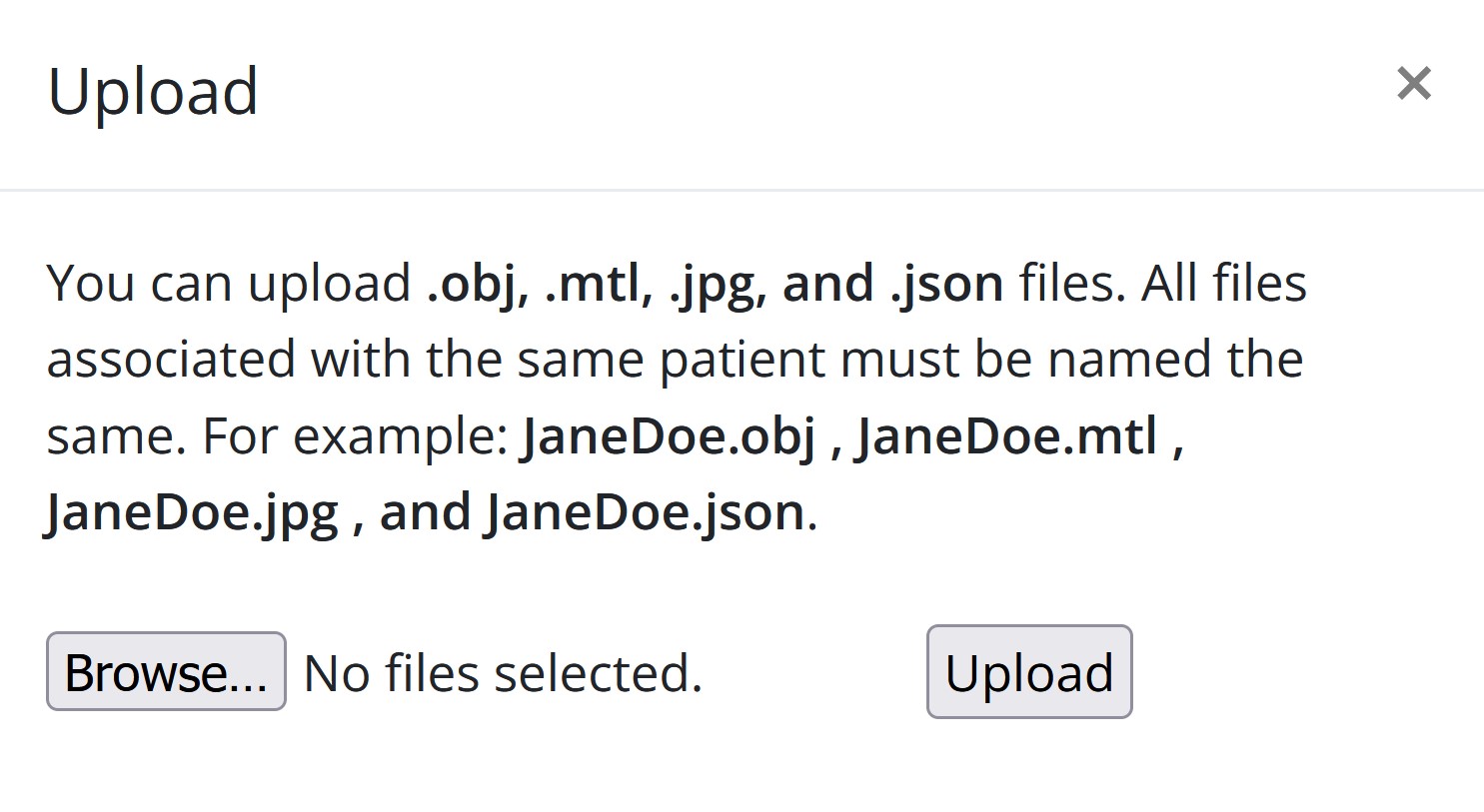Viewport: 1484px width, 812px height.
Task: Click the 'No files selected.' label
Action: (x=503, y=673)
